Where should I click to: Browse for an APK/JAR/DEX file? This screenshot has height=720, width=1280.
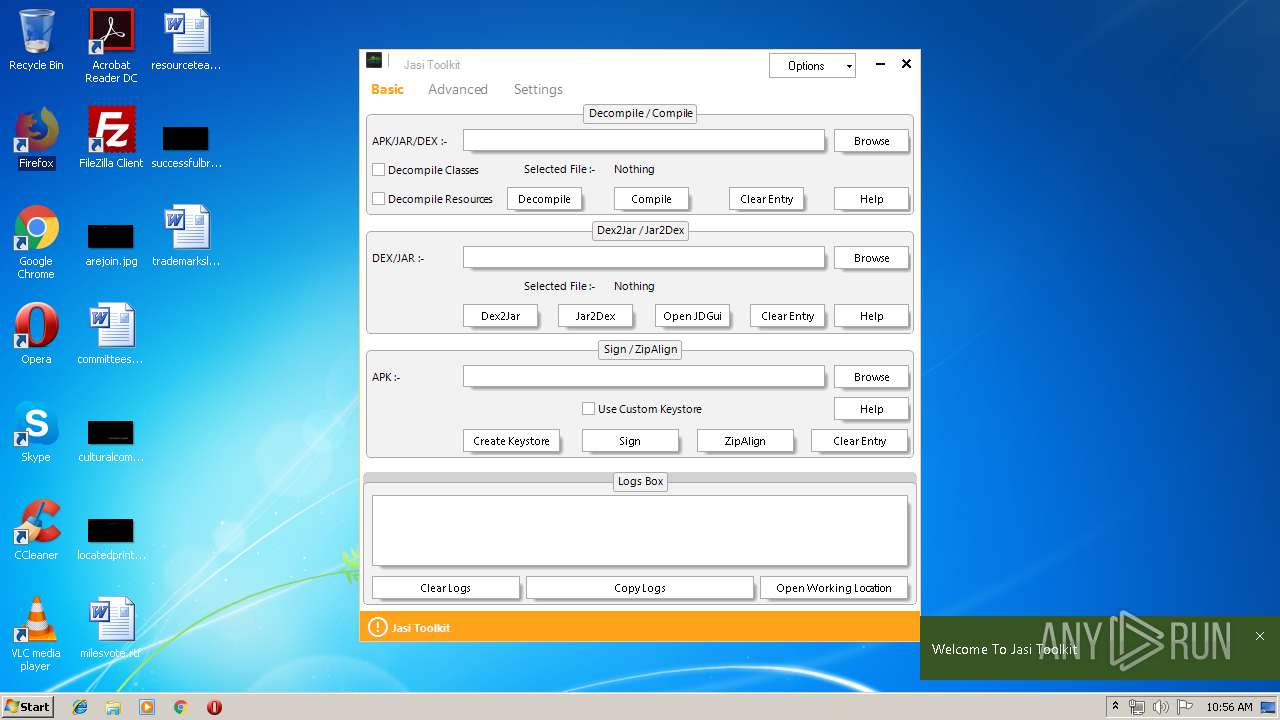point(871,141)
